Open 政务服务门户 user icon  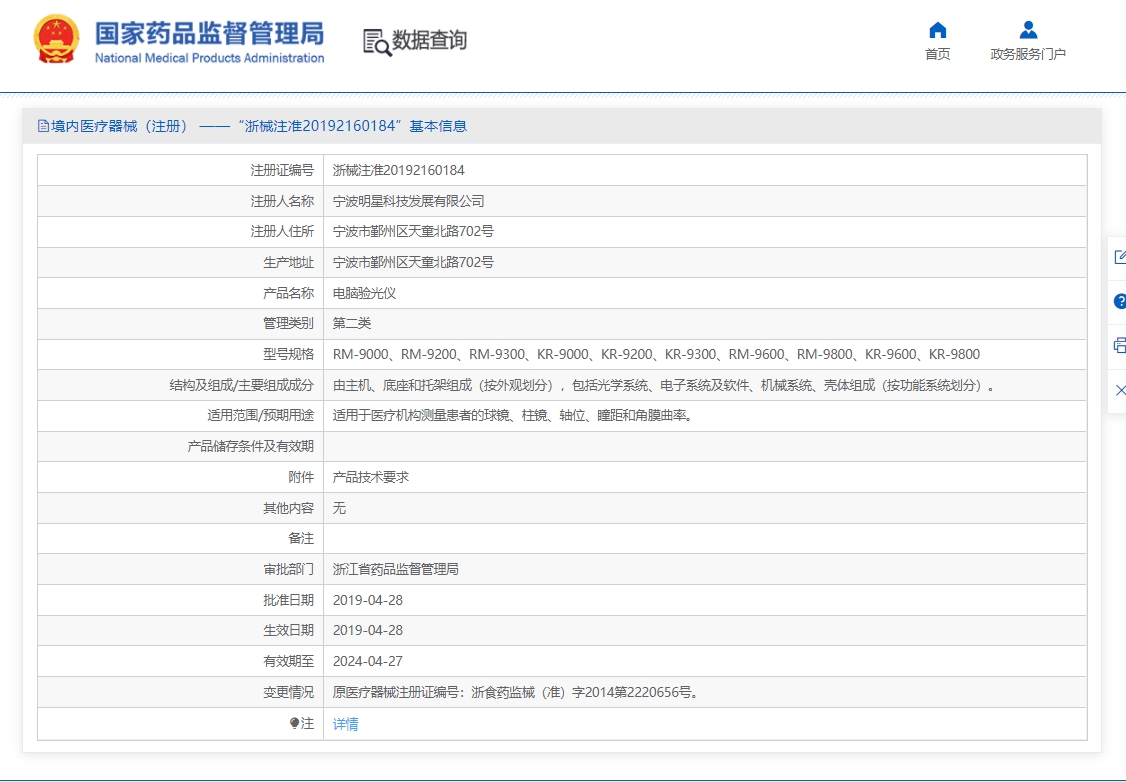tap(1028, 30)
